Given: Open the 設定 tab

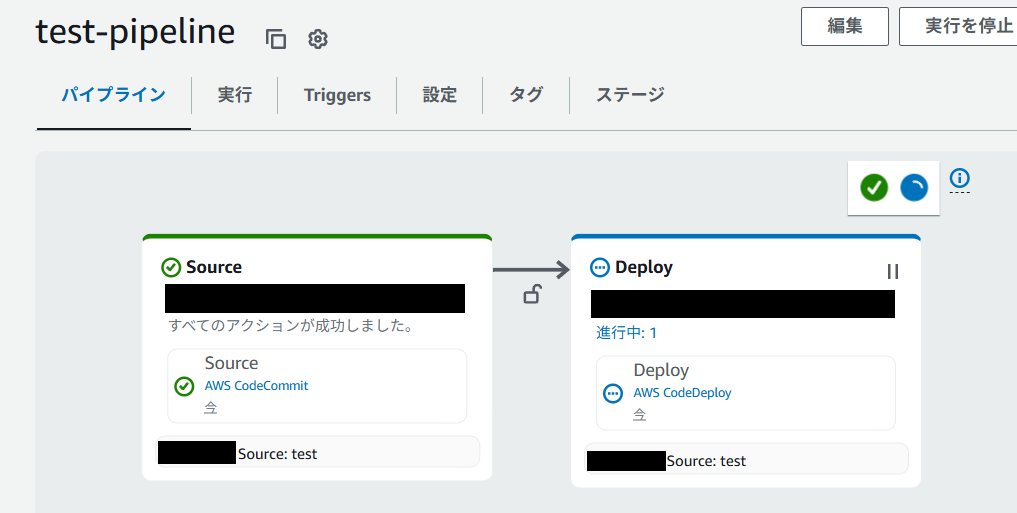Looking at the screenshot, I should click(x=440, y=95).
